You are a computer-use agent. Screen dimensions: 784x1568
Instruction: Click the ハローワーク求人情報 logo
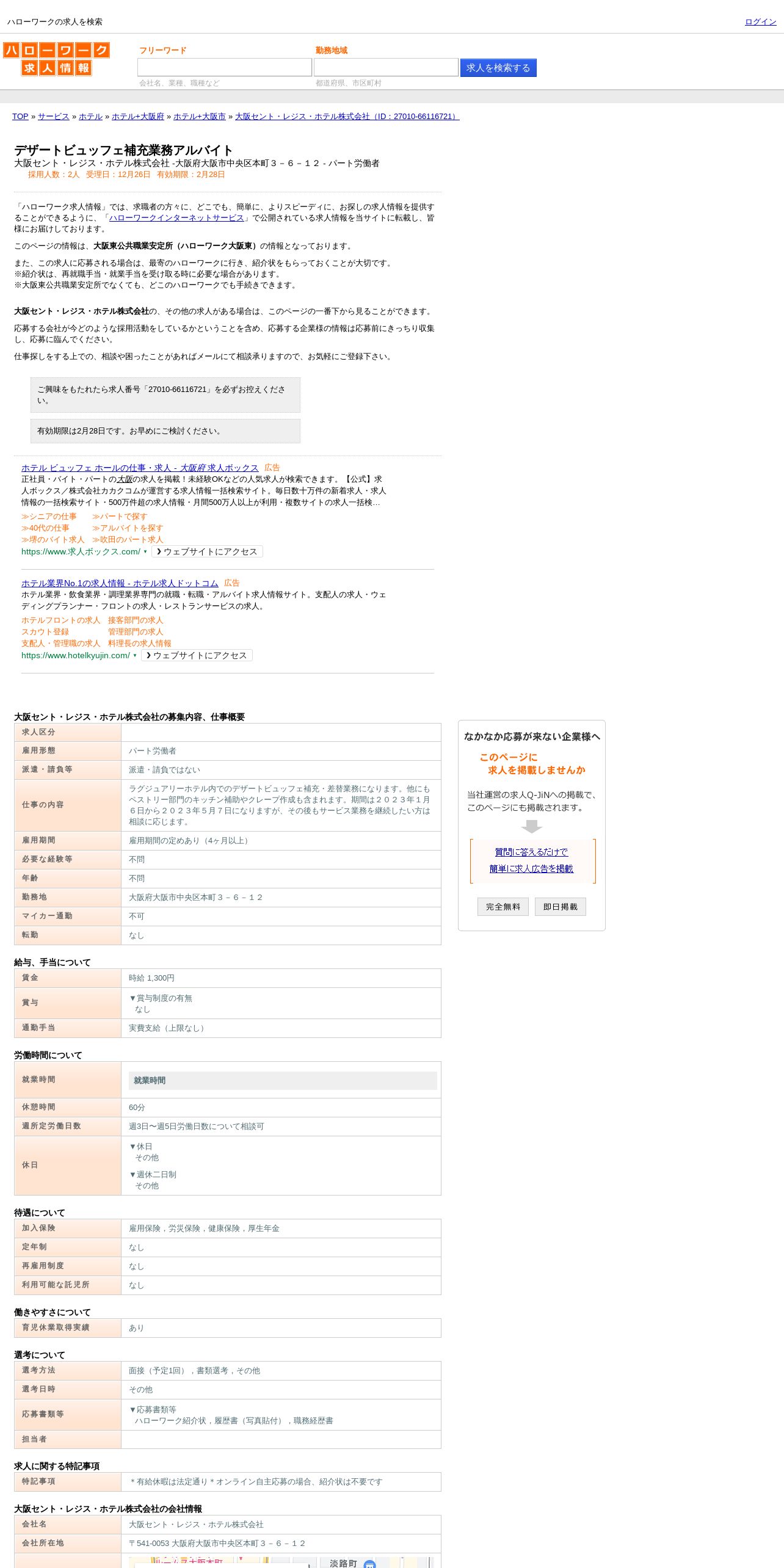coord(56,59)
